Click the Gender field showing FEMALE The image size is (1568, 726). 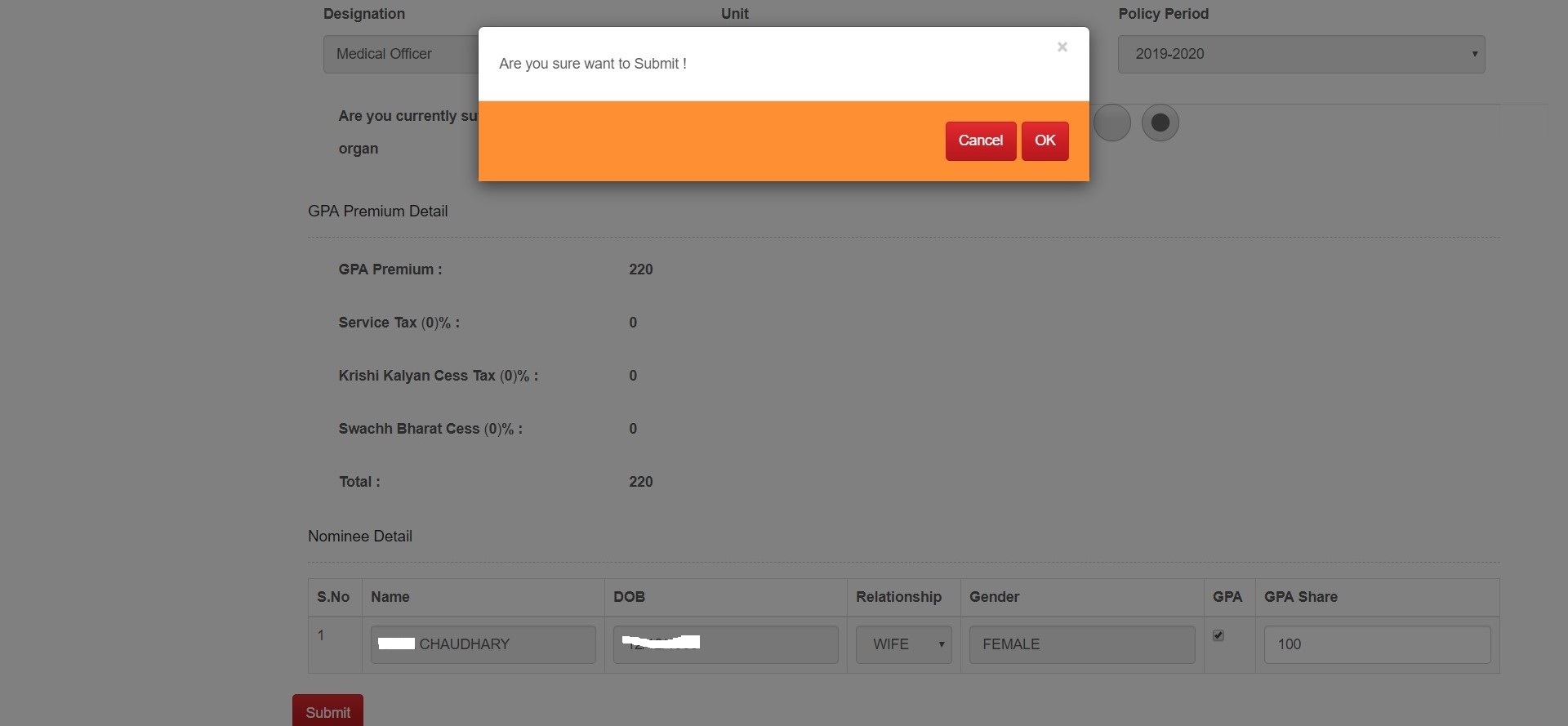(x=1081, y=644)
